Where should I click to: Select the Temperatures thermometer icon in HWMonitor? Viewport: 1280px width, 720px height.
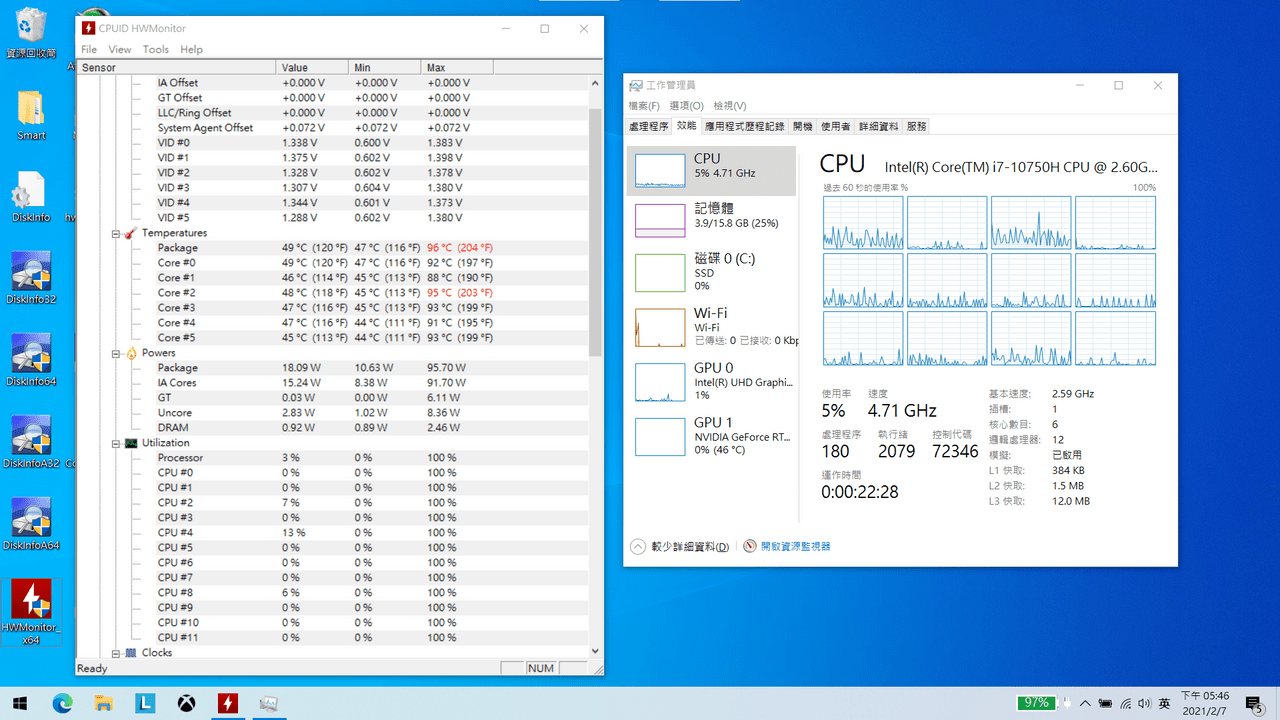pos(130,233)
